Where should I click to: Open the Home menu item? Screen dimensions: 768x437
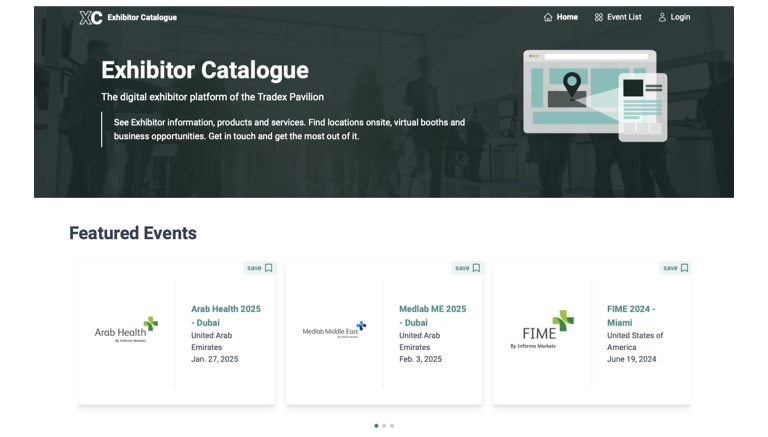pos(567,17)
